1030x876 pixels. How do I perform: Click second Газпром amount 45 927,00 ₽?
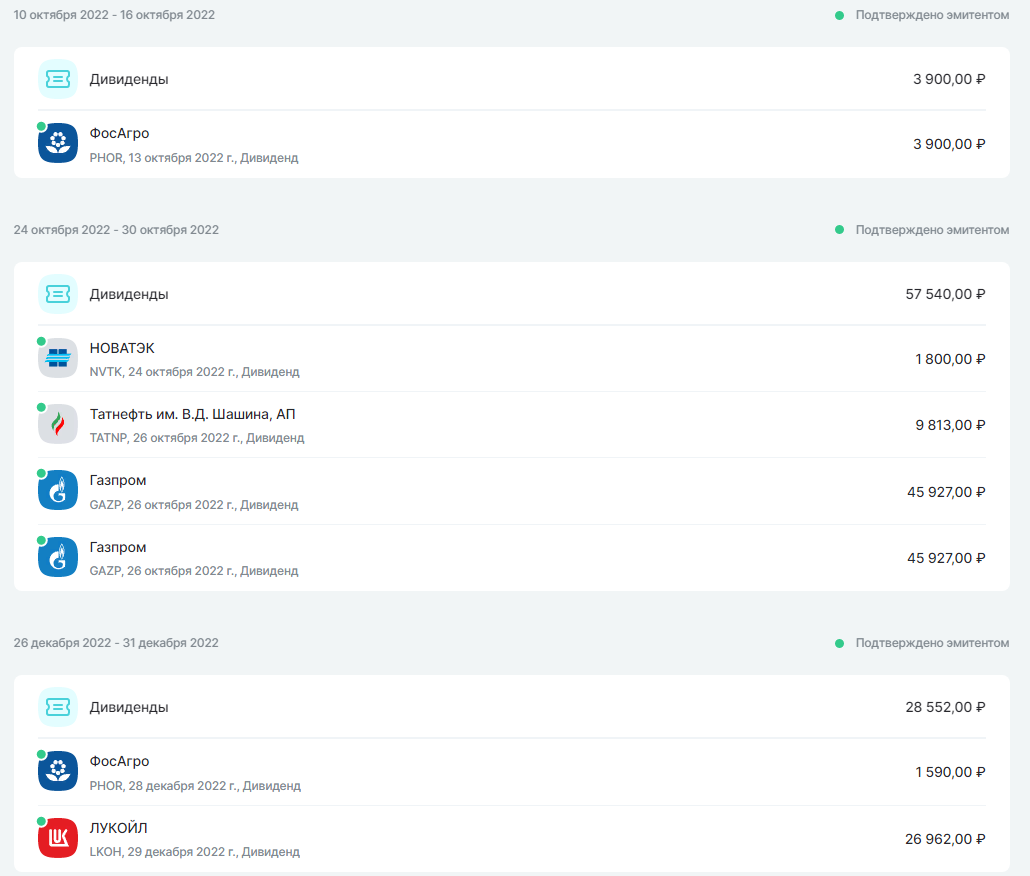coord(946,558)
